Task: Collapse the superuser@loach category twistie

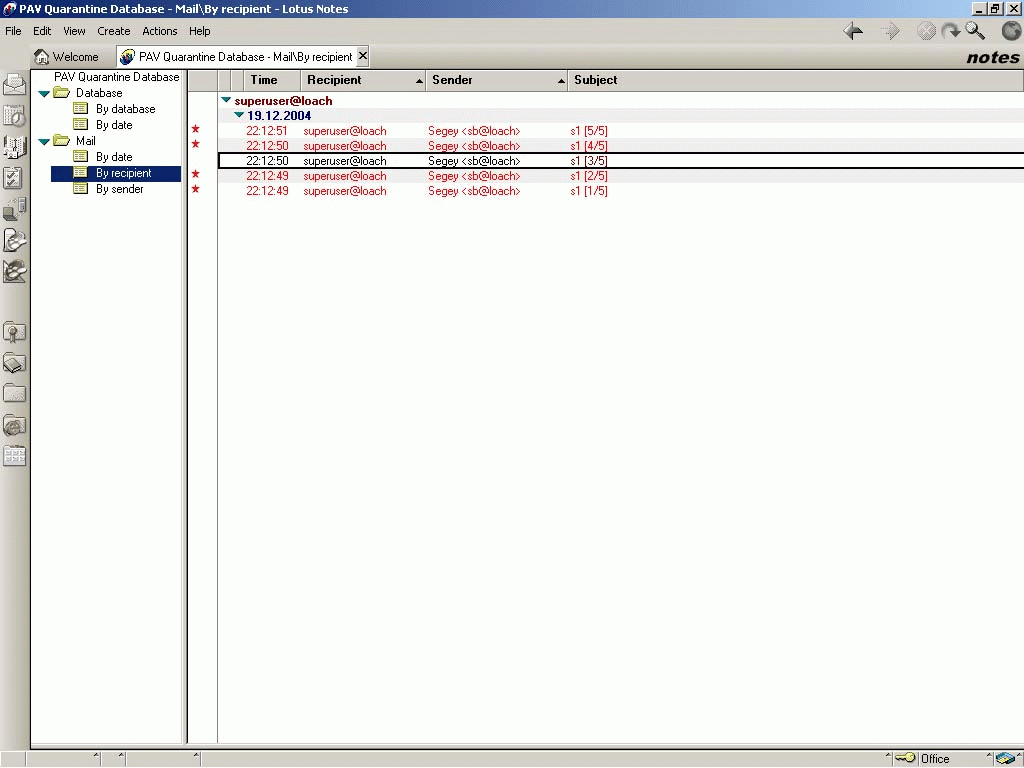Action: point(226,101)
